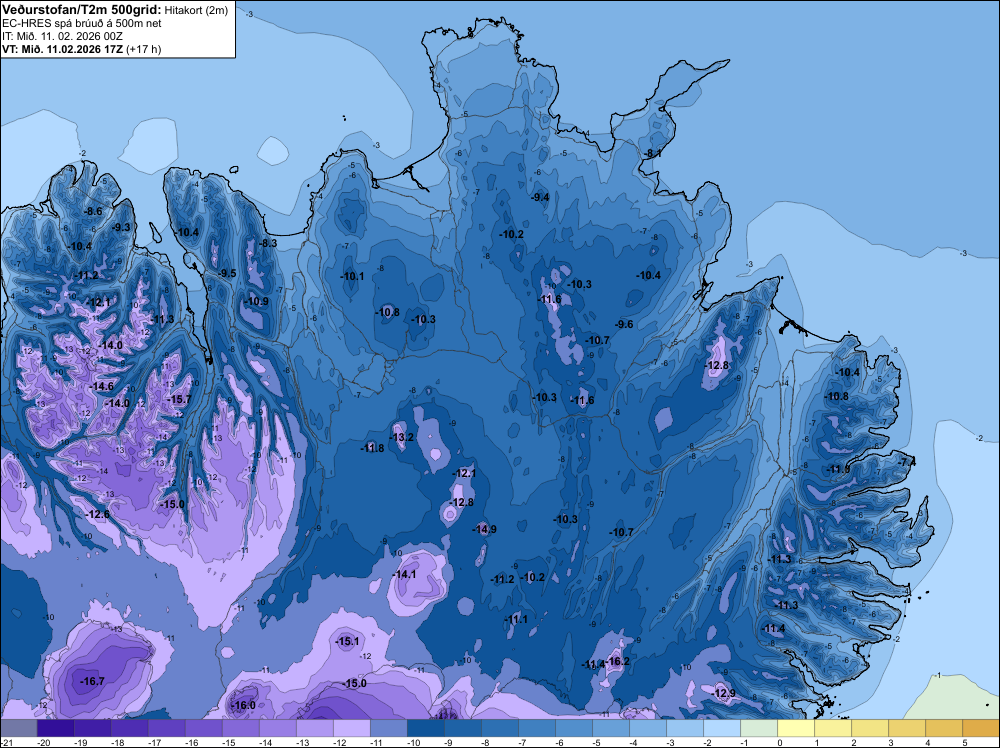Click the legend swatch labeled -10
Viewport: 1000px width, 748px height.
coord(425,728)
